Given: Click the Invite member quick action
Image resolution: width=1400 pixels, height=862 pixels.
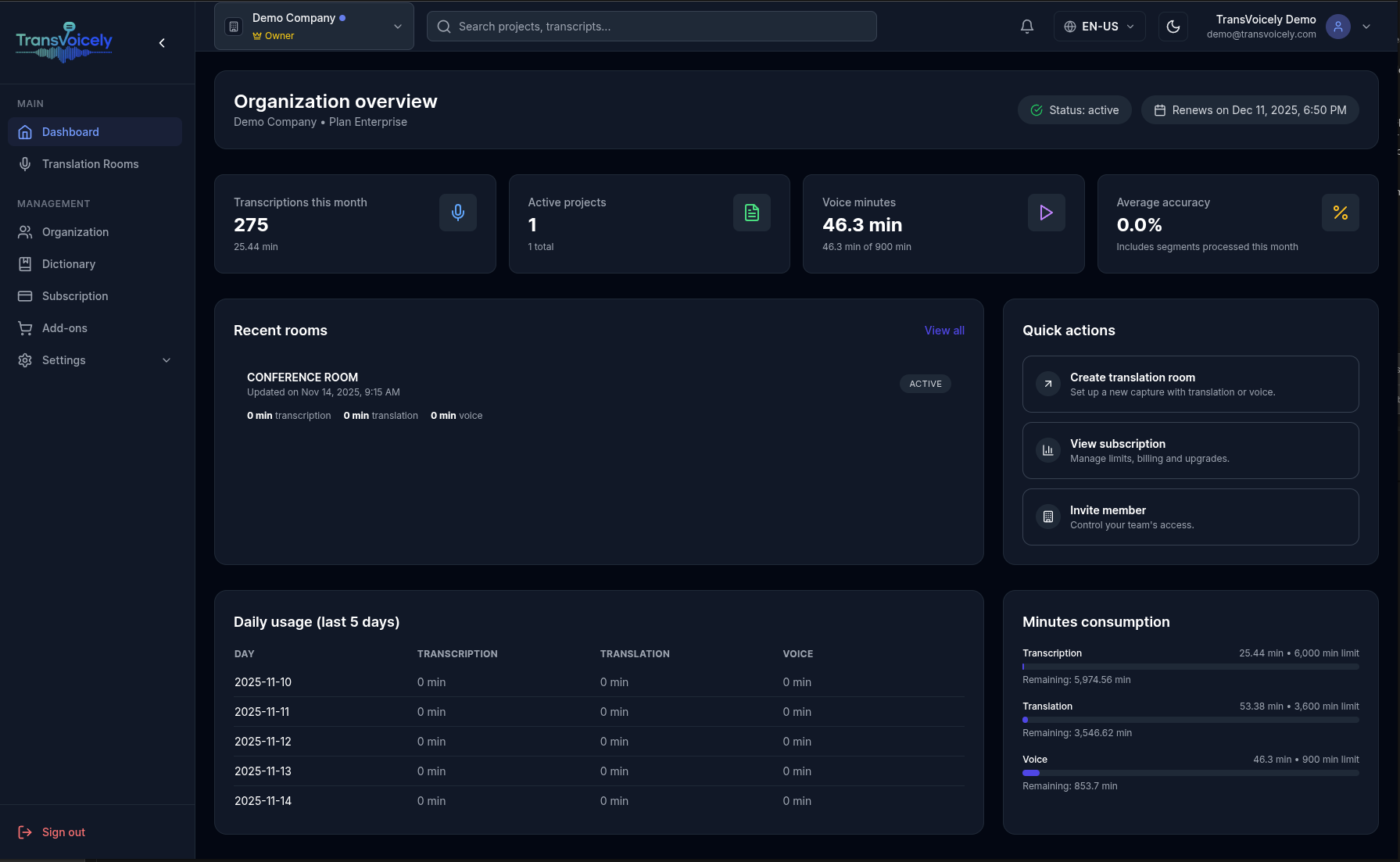Looking at the screenshot, I should point(1191,517).
